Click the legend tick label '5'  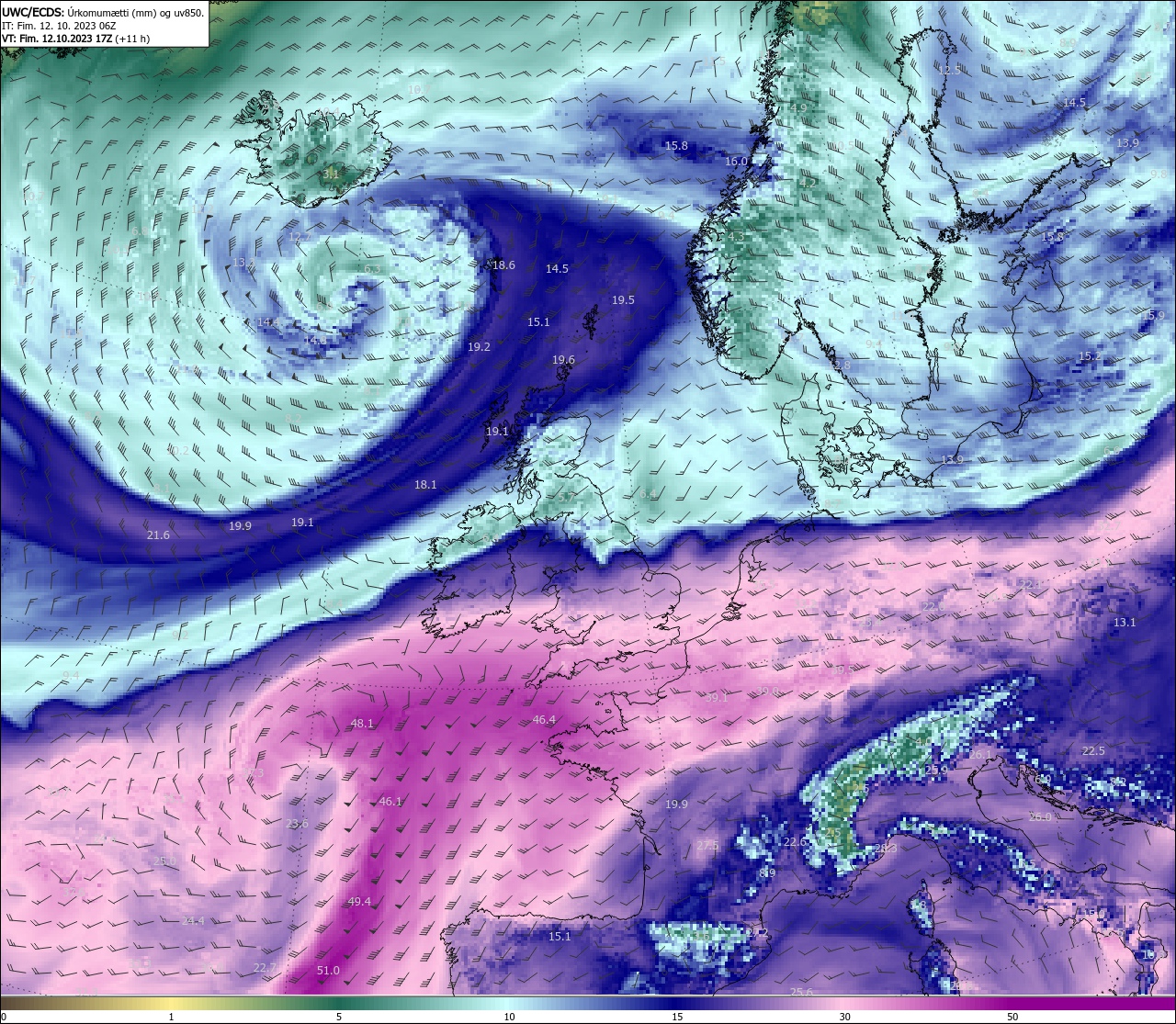click(339, 1017)
